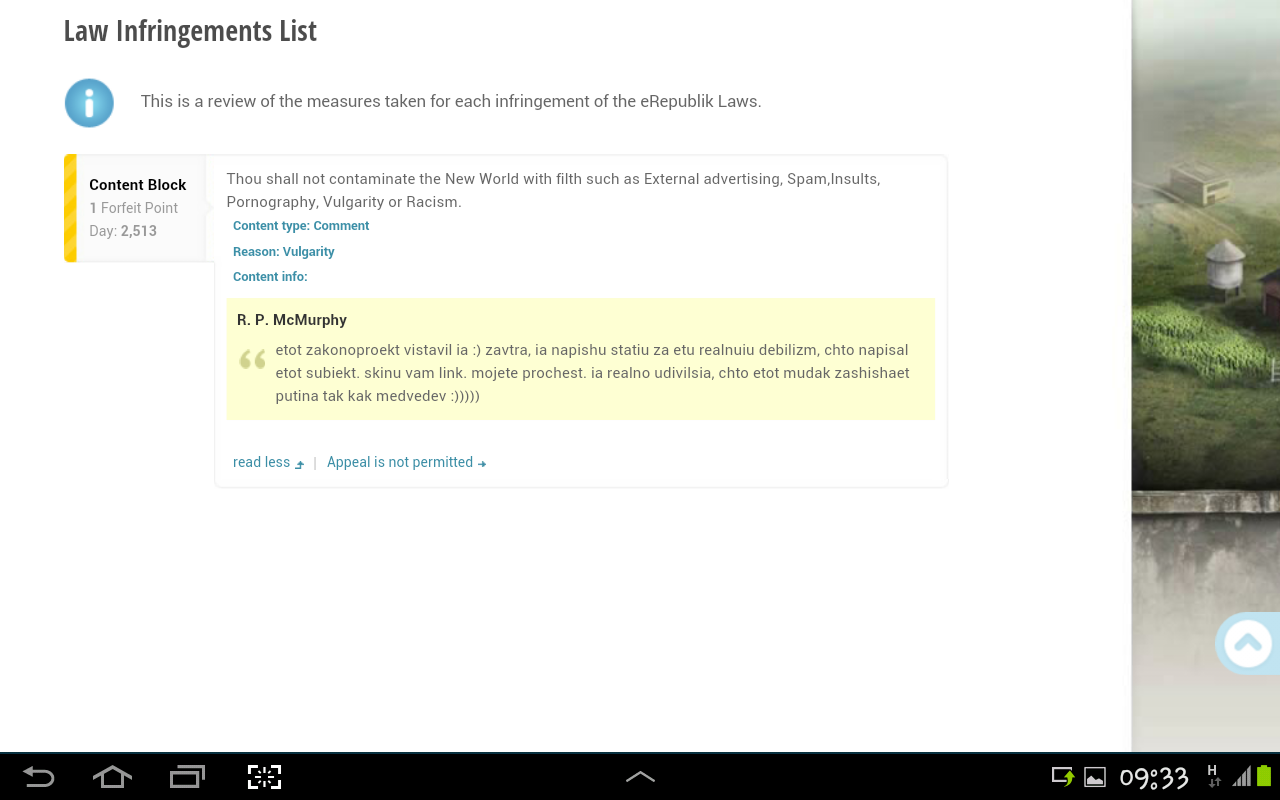Tap the quotation mark icon in comment box
Viewport: 1280px width, 800px height.
tap(252, 359)
